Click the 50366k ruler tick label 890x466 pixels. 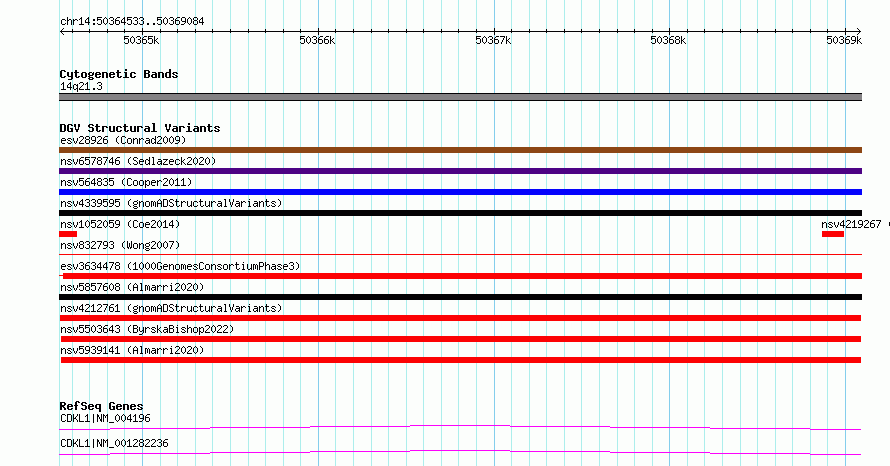317,40
